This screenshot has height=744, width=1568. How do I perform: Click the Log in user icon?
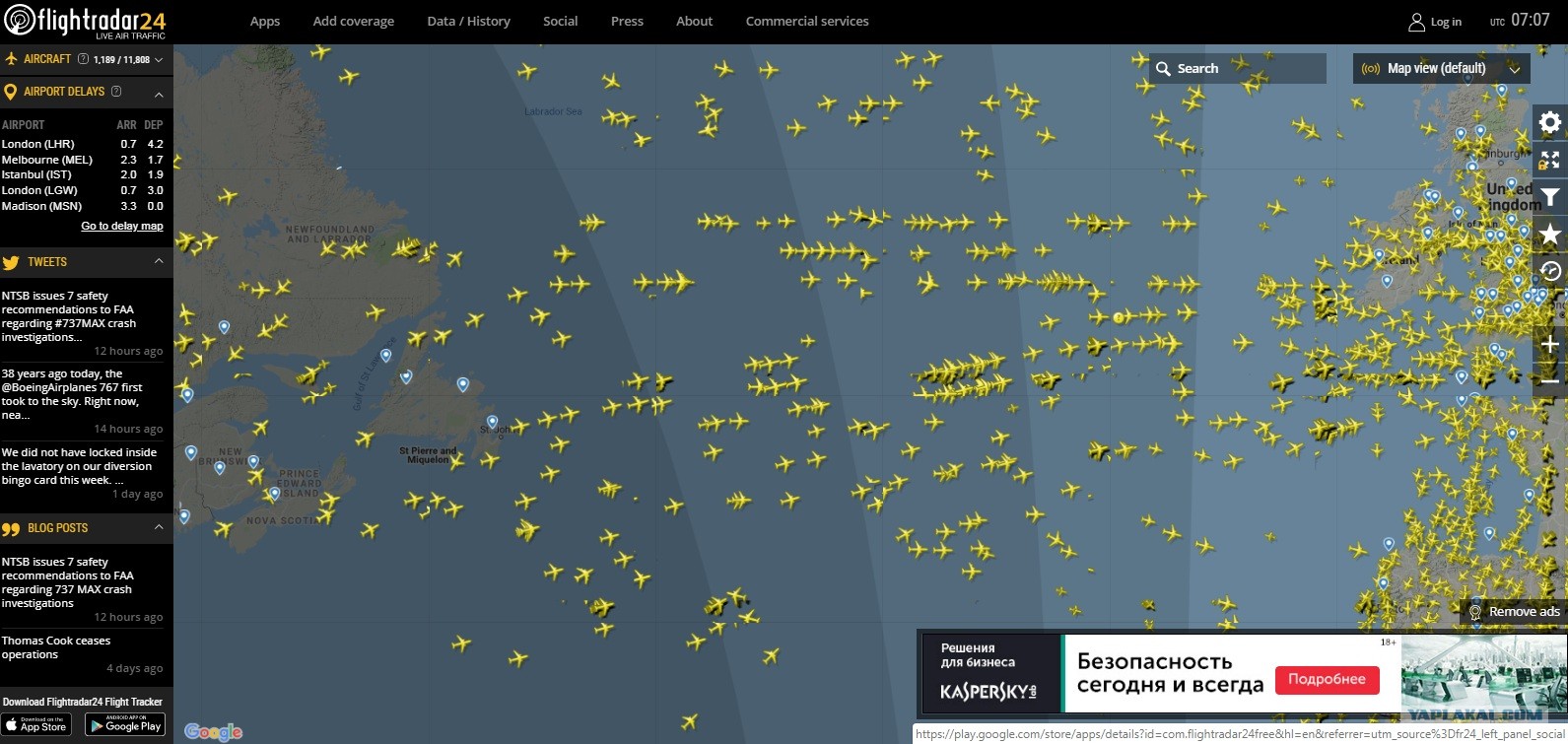[x=1417, y=22]
